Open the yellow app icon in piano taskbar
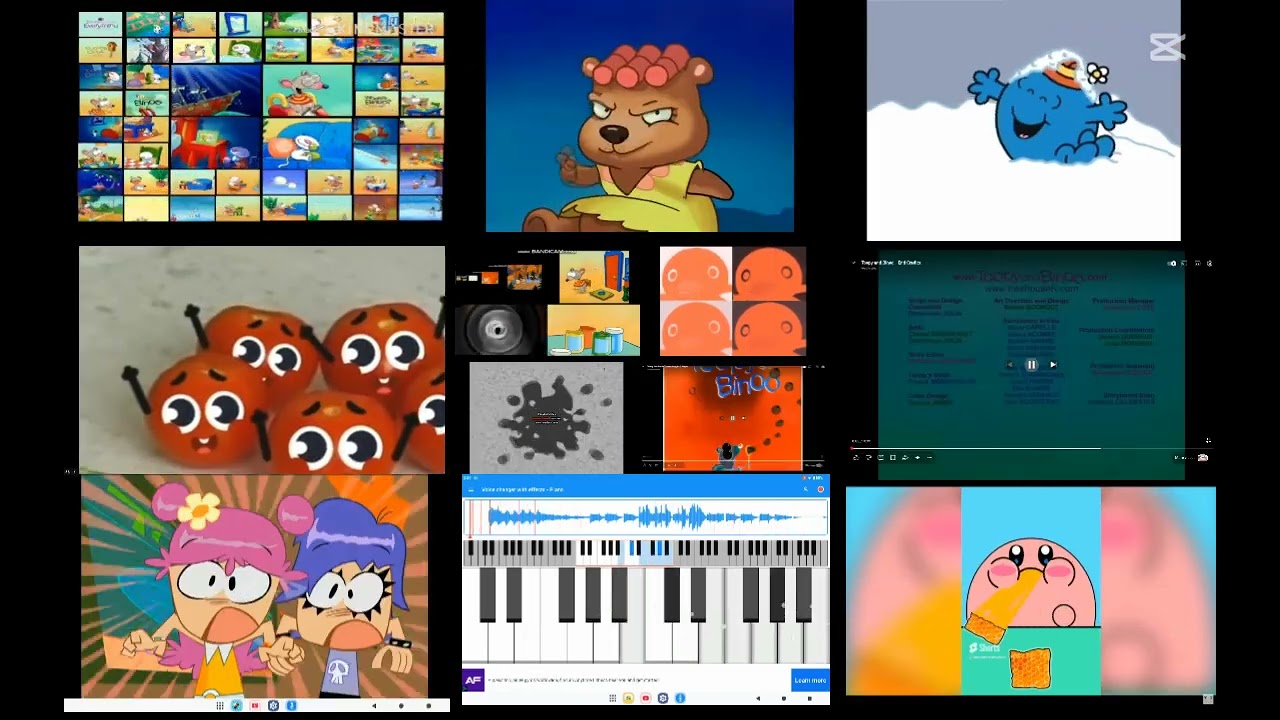 [629, 698]
